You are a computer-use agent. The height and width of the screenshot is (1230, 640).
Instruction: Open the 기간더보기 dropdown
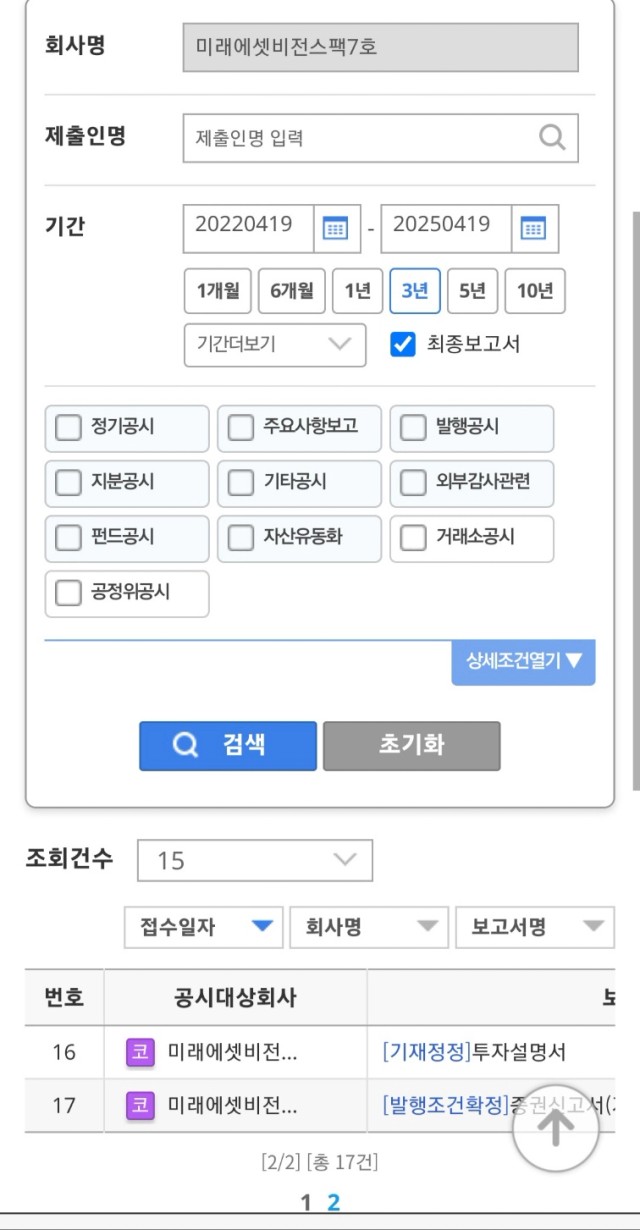(275, 345)
